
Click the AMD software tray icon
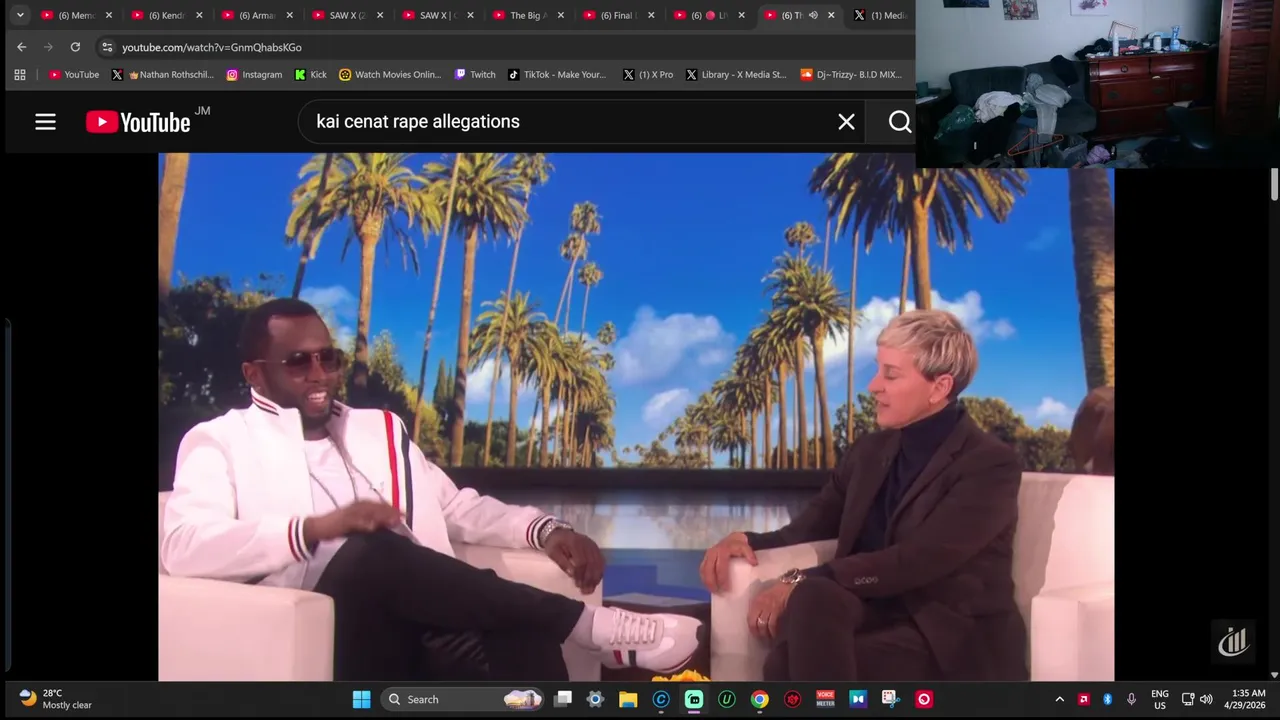click(1083, 699)
